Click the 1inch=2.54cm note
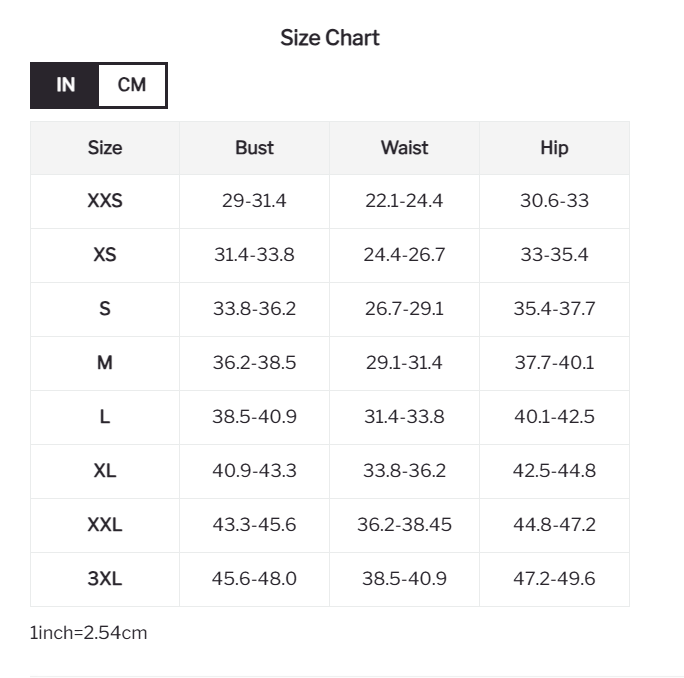Viewport: 684px width, 678px height. [89, 633]
